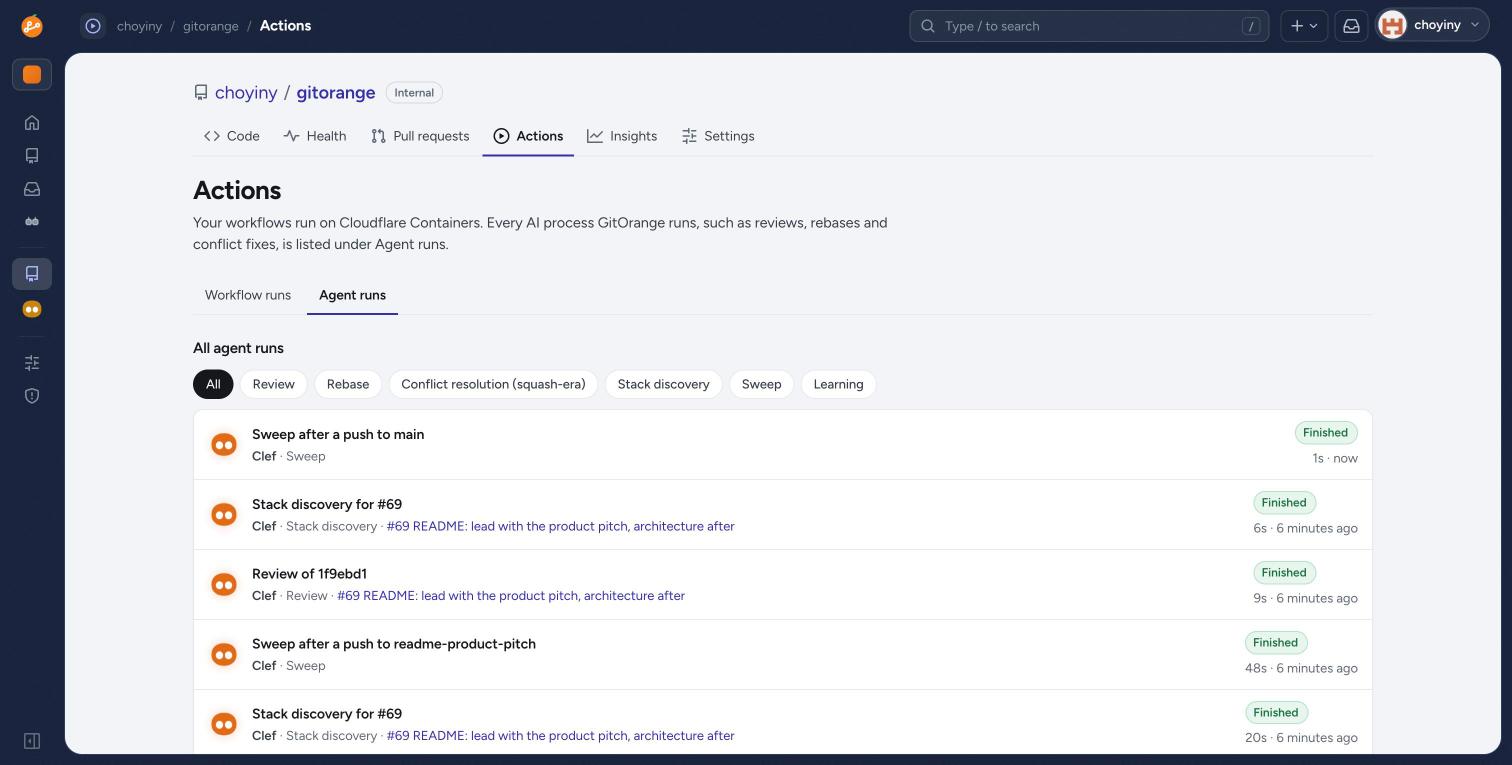Select the All filter chip

[x=213, y=384]
